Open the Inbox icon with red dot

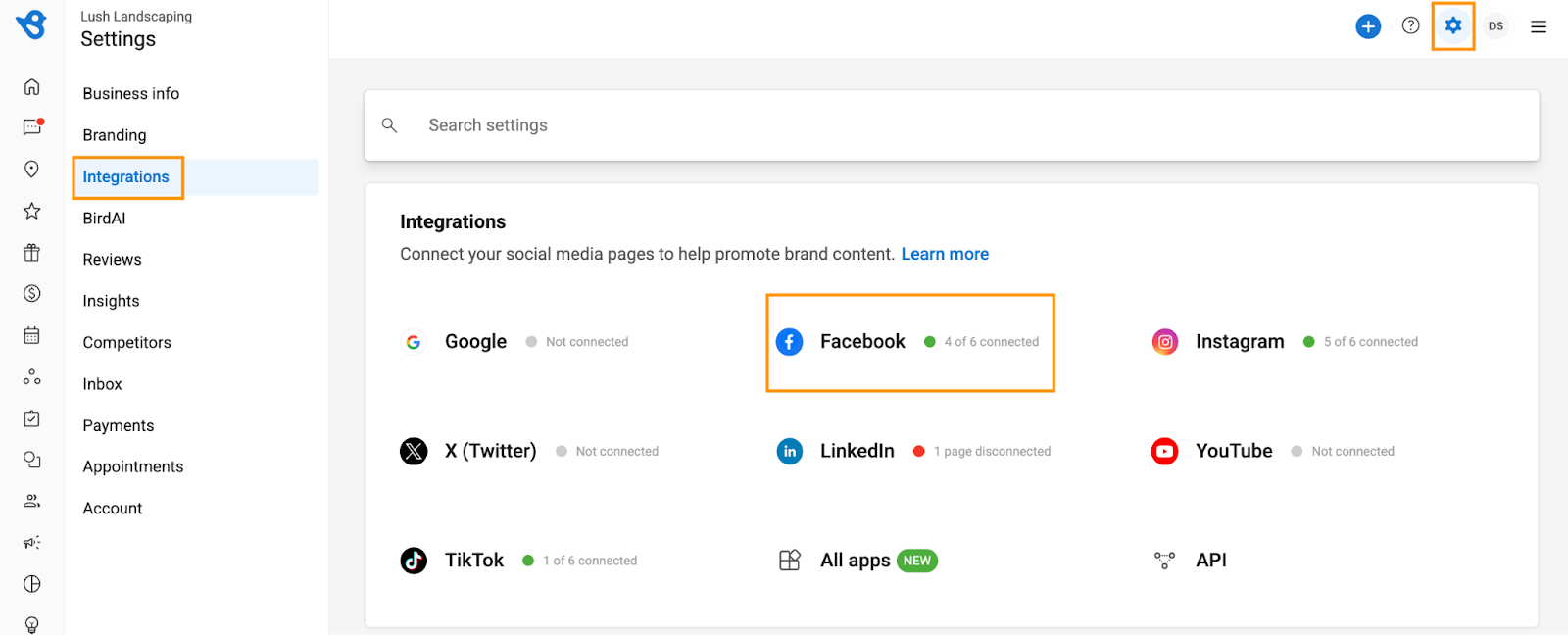[x=32, y=127]
